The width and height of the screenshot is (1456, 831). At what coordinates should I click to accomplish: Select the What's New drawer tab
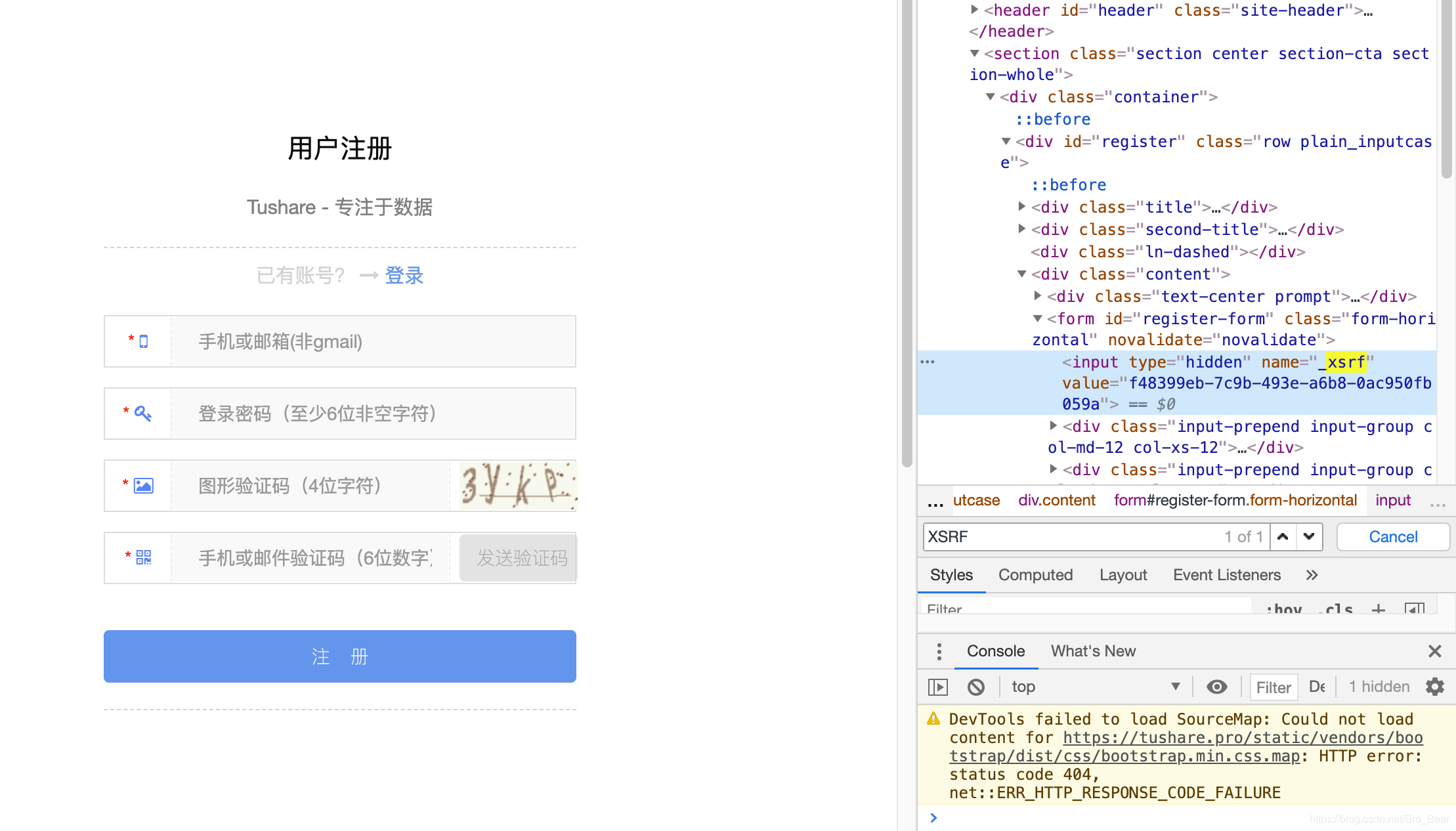[x=1093, y=651]
